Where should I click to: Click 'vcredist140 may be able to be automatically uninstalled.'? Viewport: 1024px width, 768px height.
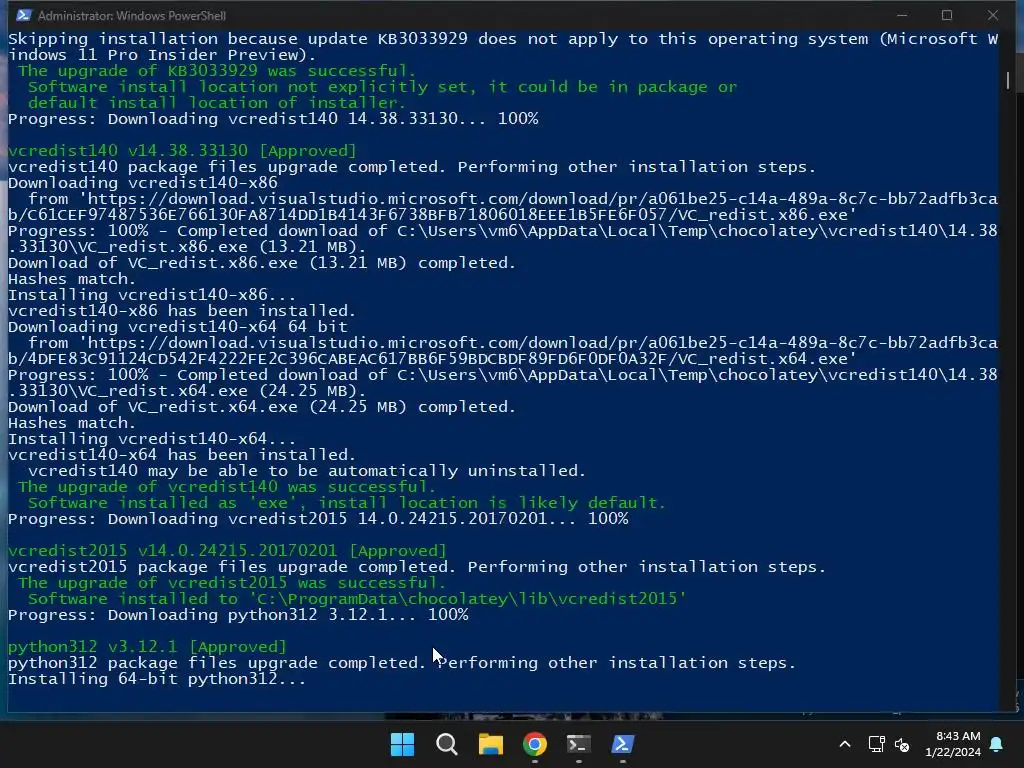[x=307, y=471]
